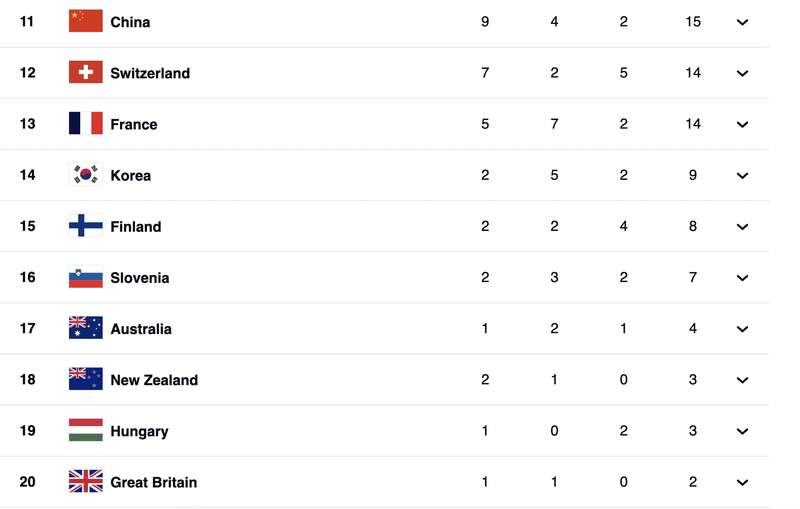800x509 pixels.
Task: Click the Finland flag icon
Action: [86, 226]
